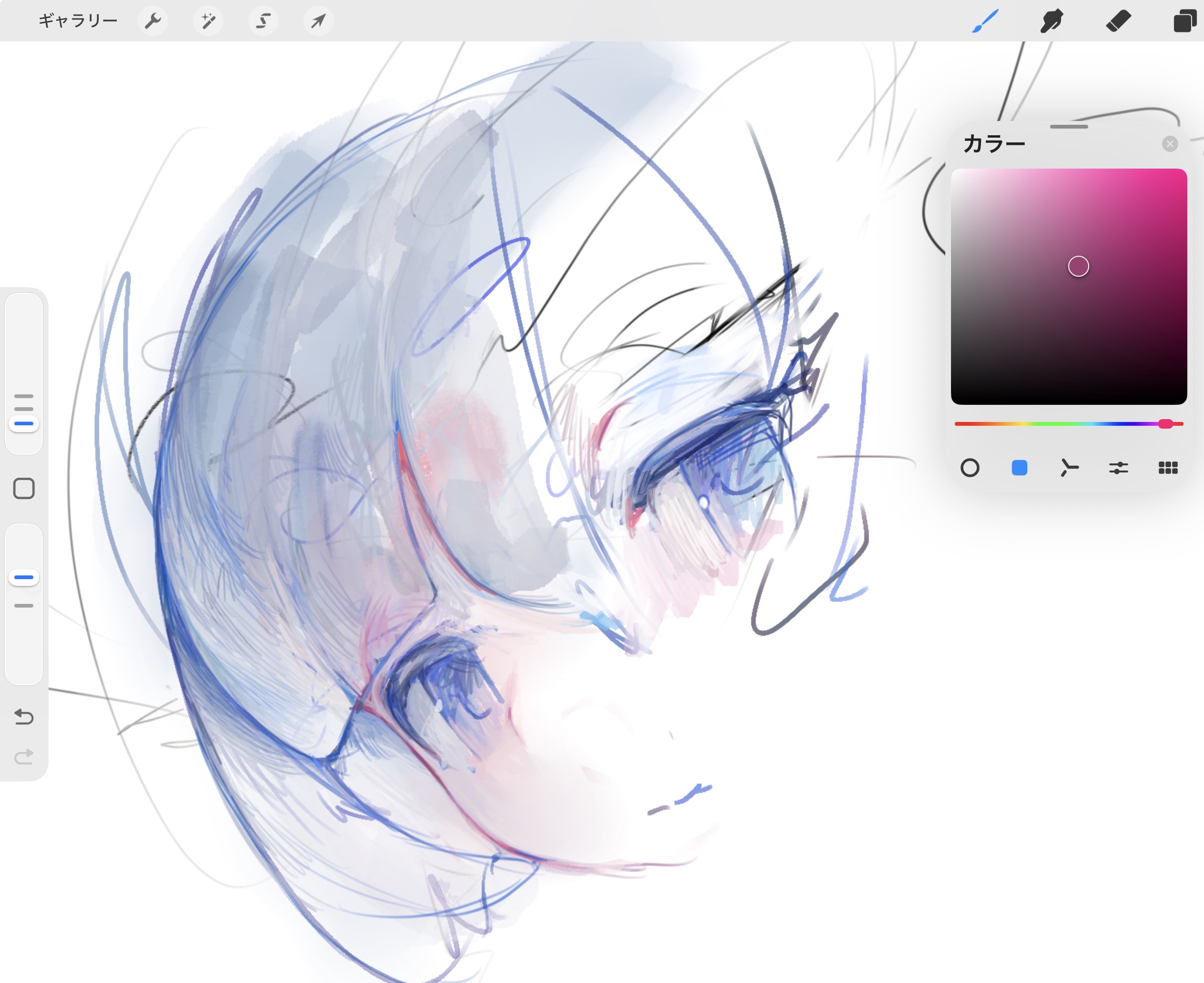1204x983 pixels.
Task: Undo the last stroke
Action: click(x=24, y=717)
